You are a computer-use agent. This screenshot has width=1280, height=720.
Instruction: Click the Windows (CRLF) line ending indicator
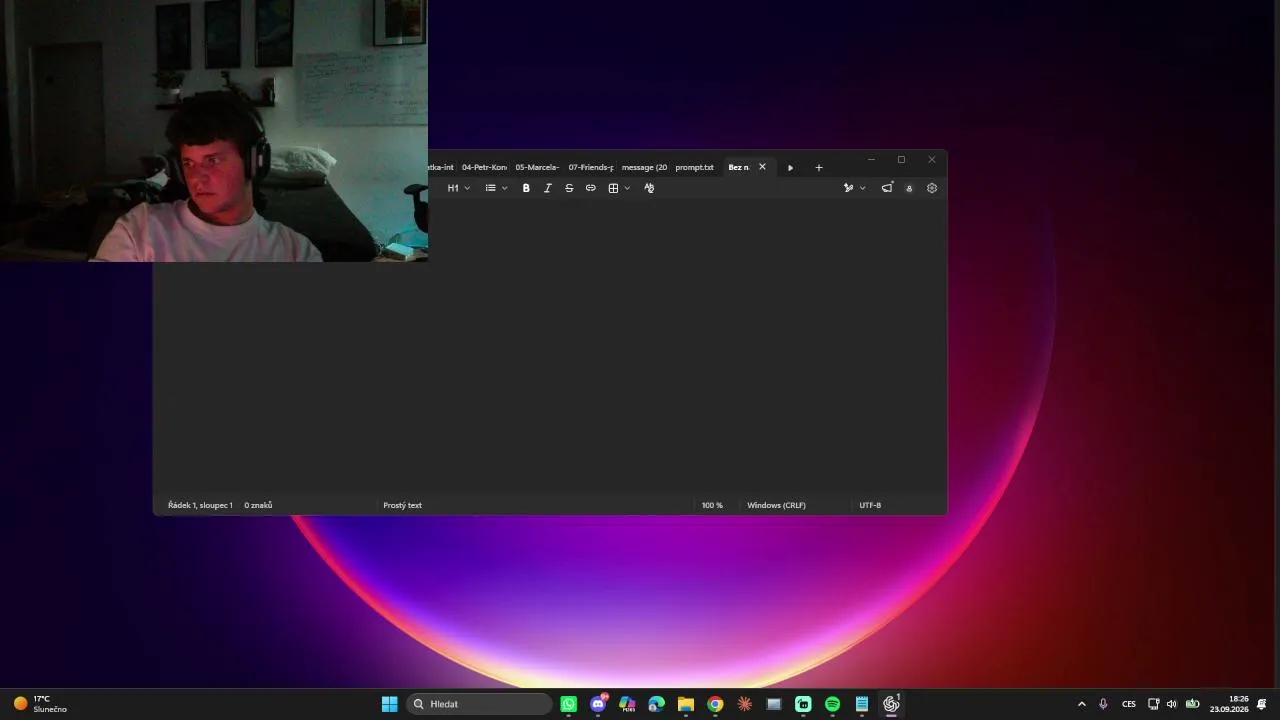(x=776, y=505)
